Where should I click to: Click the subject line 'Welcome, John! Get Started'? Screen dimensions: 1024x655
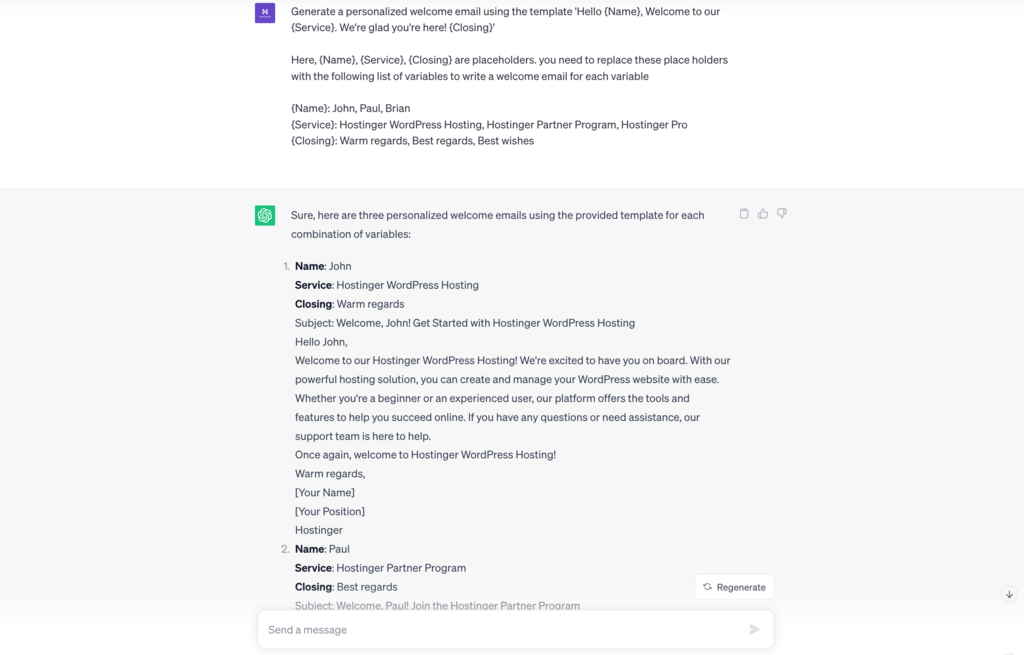coord(464,323)
